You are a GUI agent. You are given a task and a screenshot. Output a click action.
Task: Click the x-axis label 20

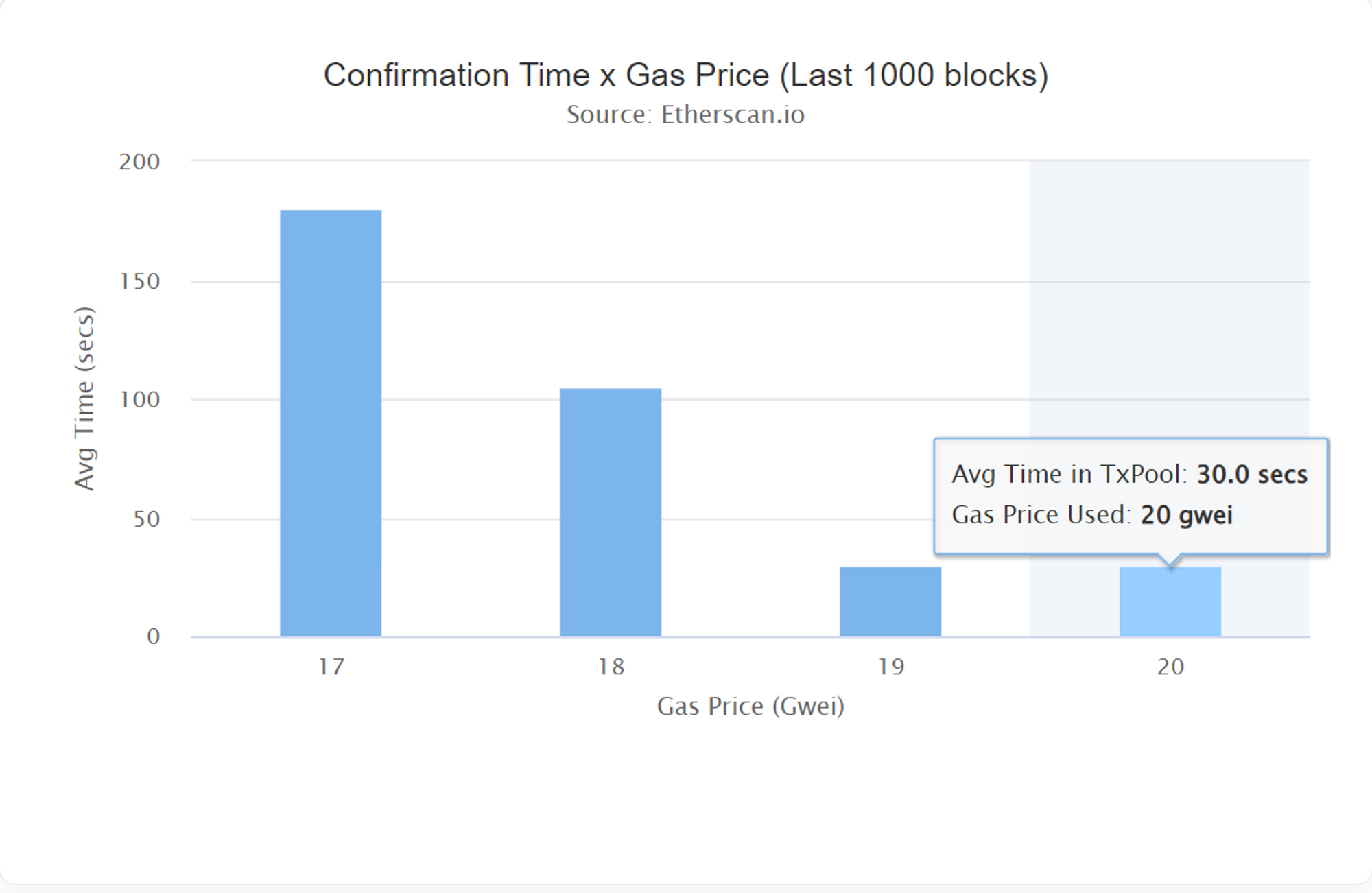(x=1170, y=667)
